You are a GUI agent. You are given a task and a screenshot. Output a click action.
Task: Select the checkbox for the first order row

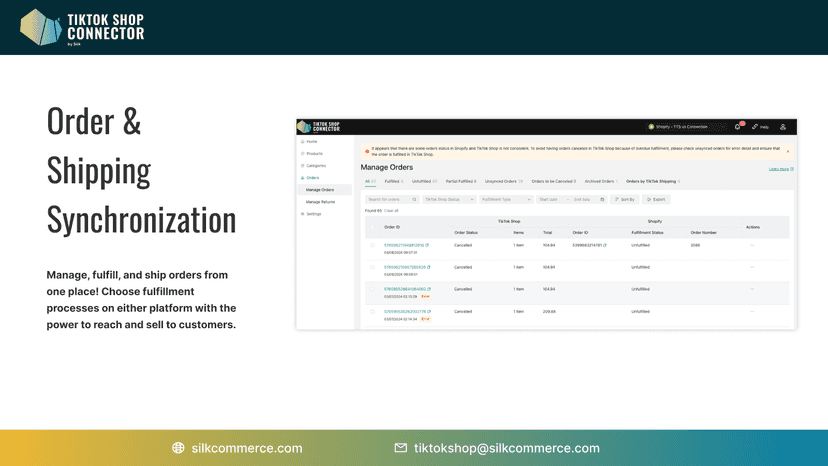pos(372,245)
